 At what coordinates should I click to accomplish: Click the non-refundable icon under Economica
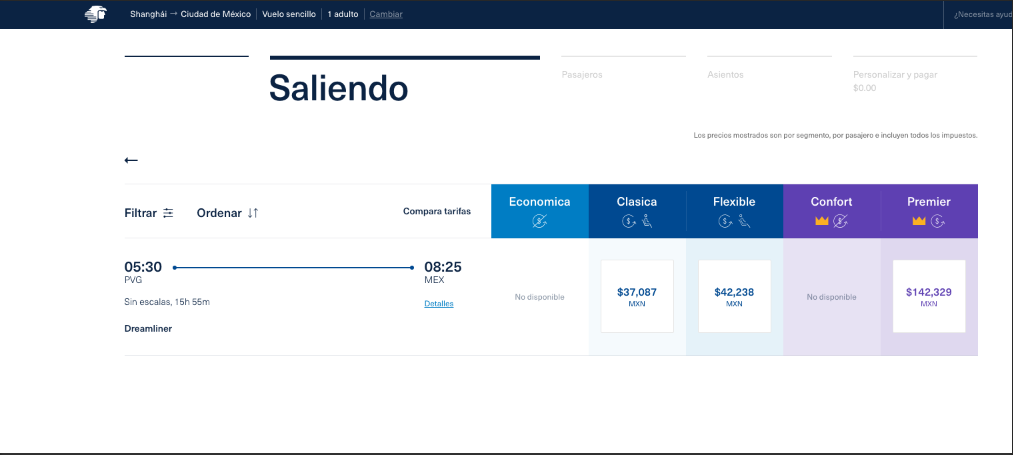click(x=539, y=221)
